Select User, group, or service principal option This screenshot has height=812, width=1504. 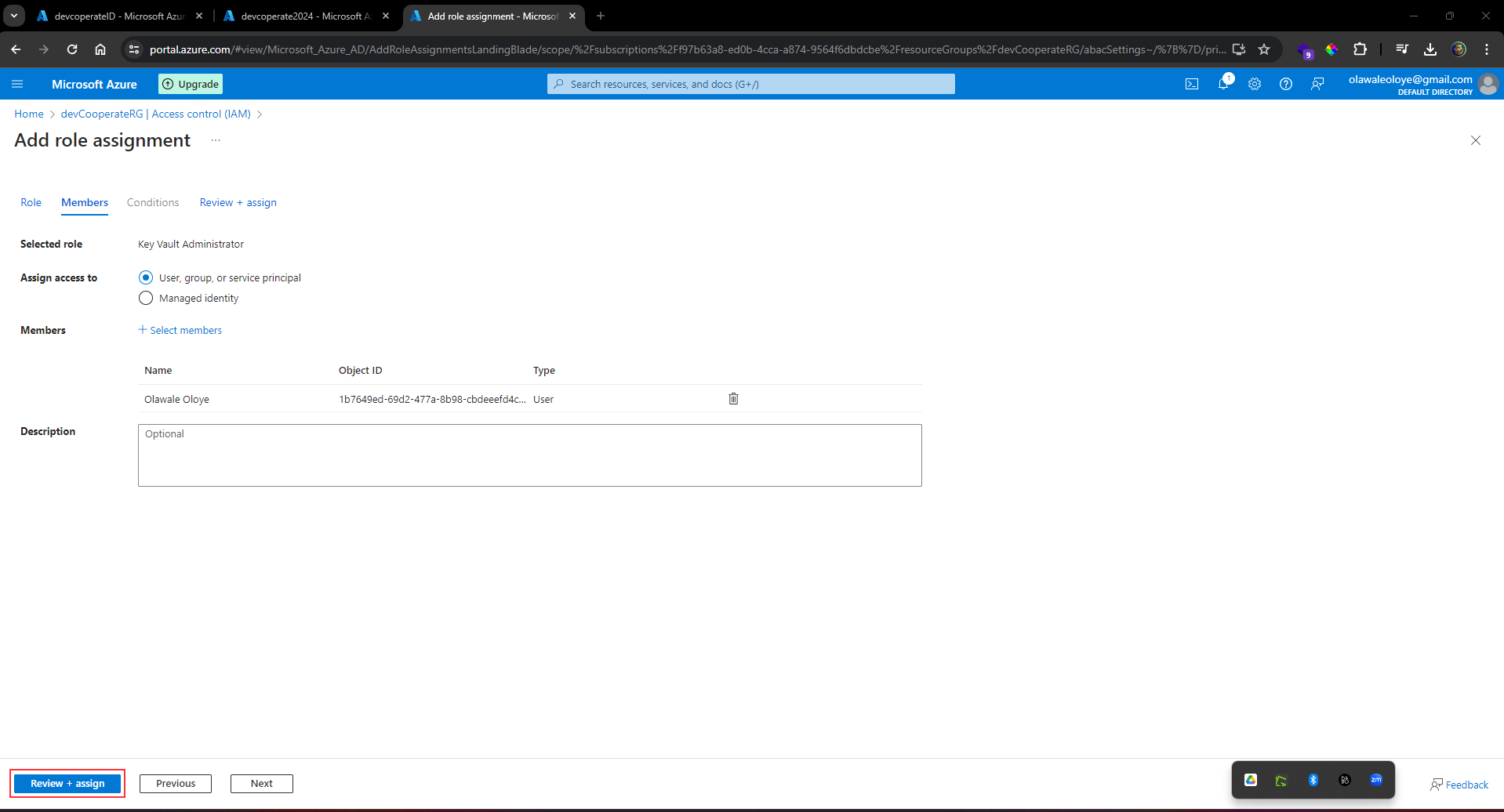(146, 277)
